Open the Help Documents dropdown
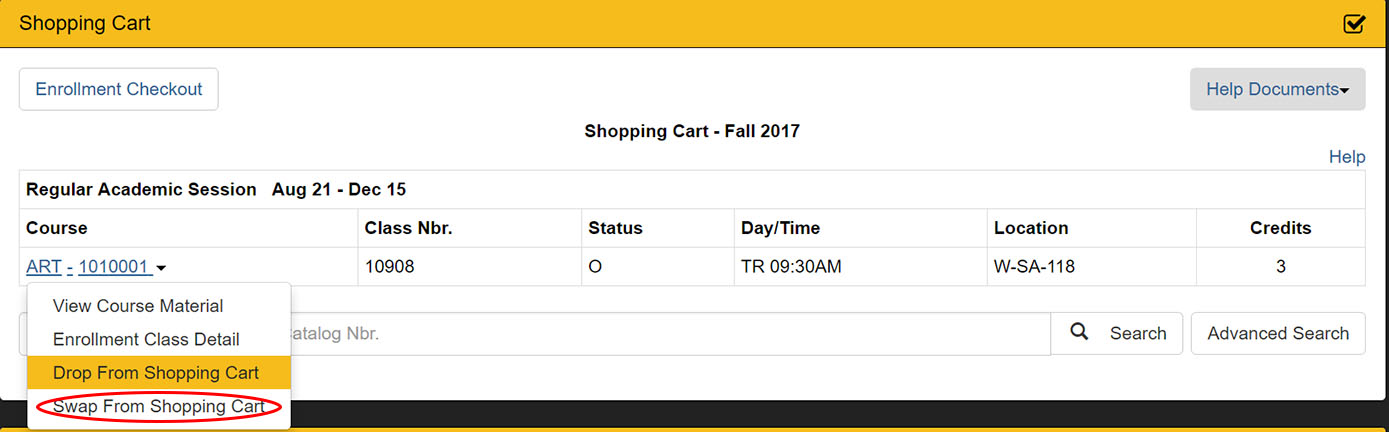1389x432 pixels. tap(1277, 89)
